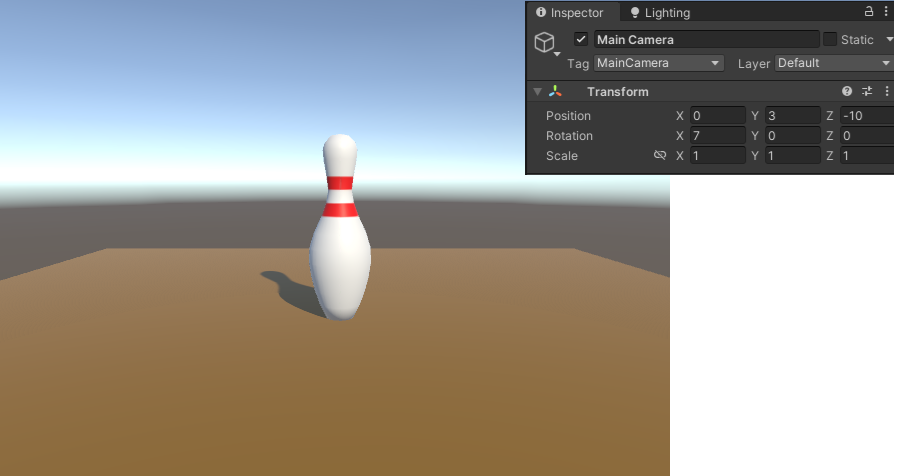Click the Rotation Z field
The height and width of the screenshot is (476, 899).
(867, 135)
